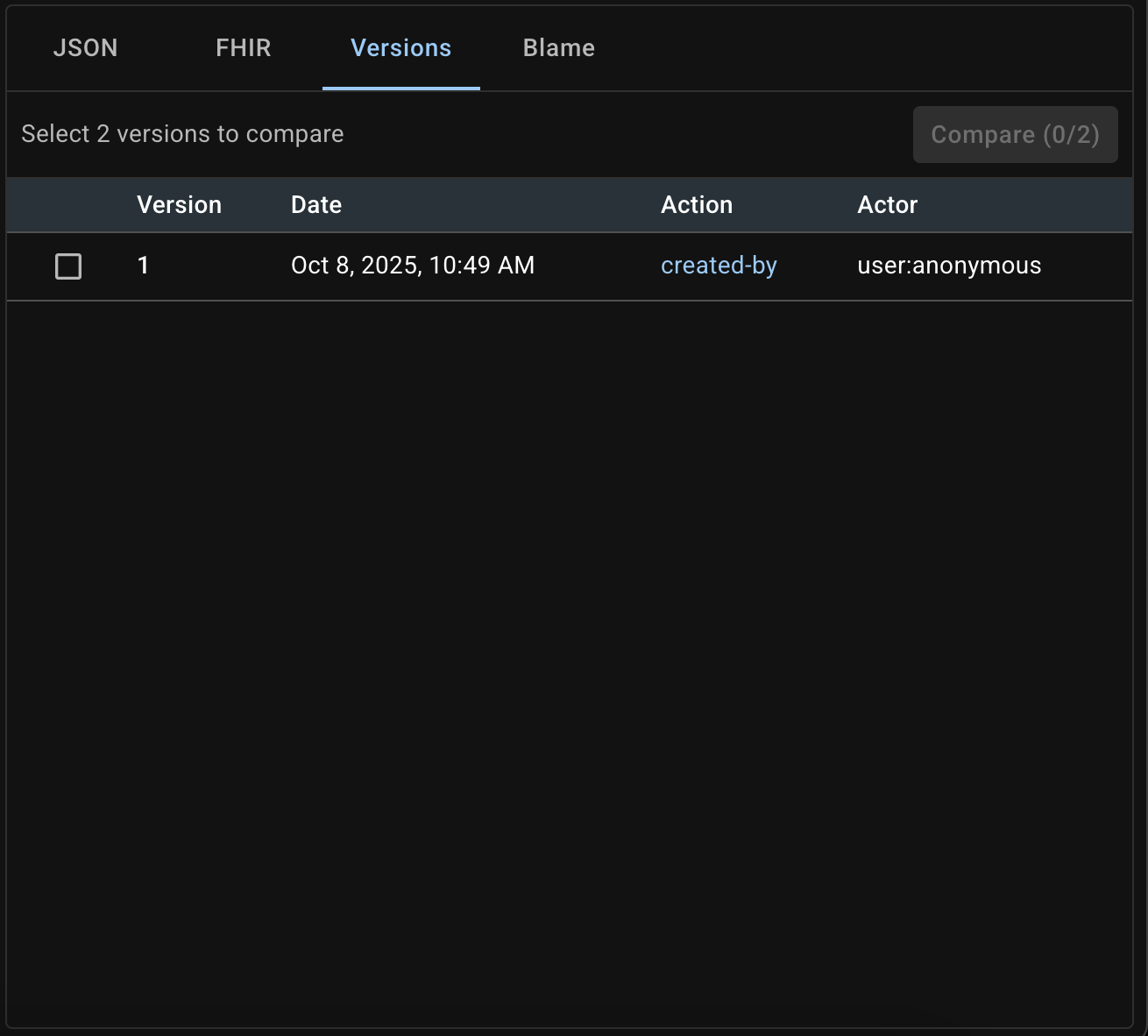The height and width of the screenshot is (1036, 1148).
Task: Click the Oct 8, 2025 date cell
Action: (x=413, y=266)
